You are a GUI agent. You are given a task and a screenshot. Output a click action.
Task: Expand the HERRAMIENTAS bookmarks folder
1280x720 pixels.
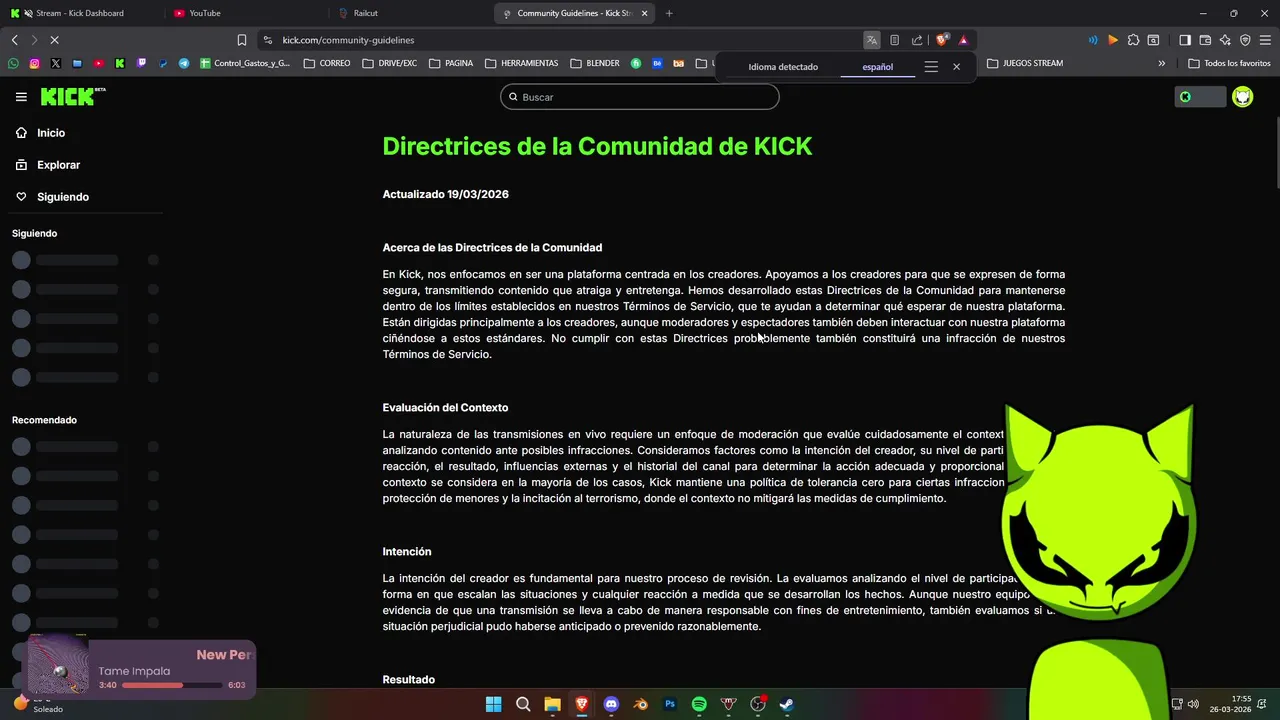click(522, 63)
